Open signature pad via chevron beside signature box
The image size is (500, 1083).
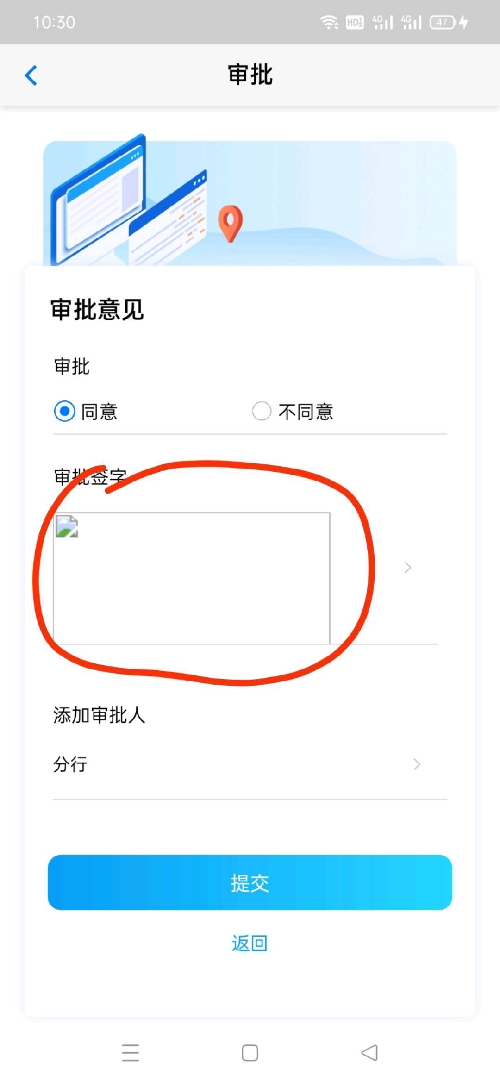pos(408,568)
